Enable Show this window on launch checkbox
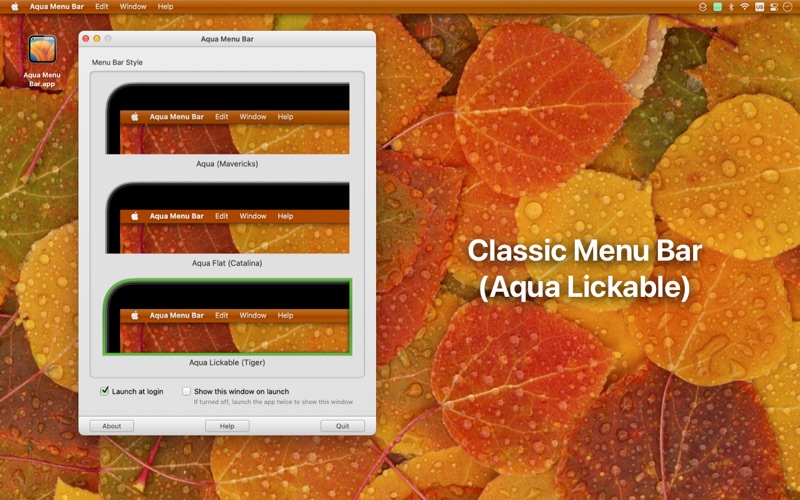Image resolution: width=800 pixels, height=500 pixels. [187, 391]
